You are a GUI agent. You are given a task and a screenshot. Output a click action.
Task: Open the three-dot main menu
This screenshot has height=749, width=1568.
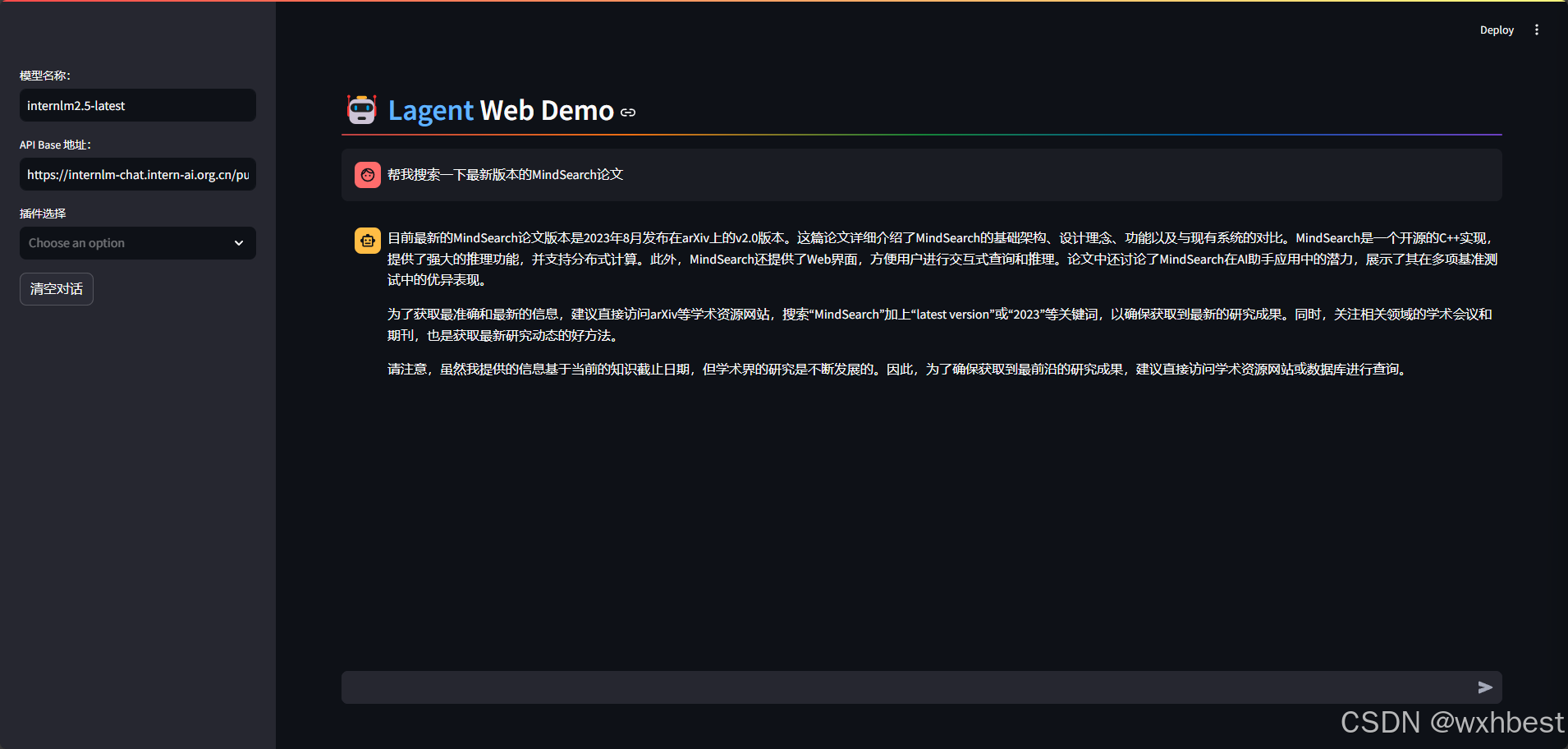point(1537,30)
